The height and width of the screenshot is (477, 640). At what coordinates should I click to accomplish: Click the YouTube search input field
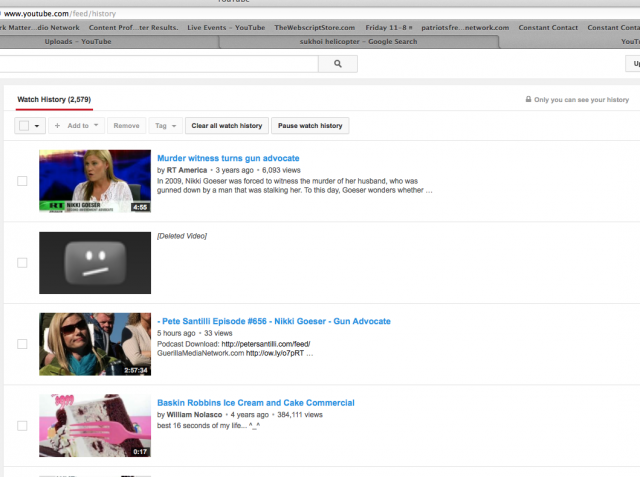coord(158,64)
